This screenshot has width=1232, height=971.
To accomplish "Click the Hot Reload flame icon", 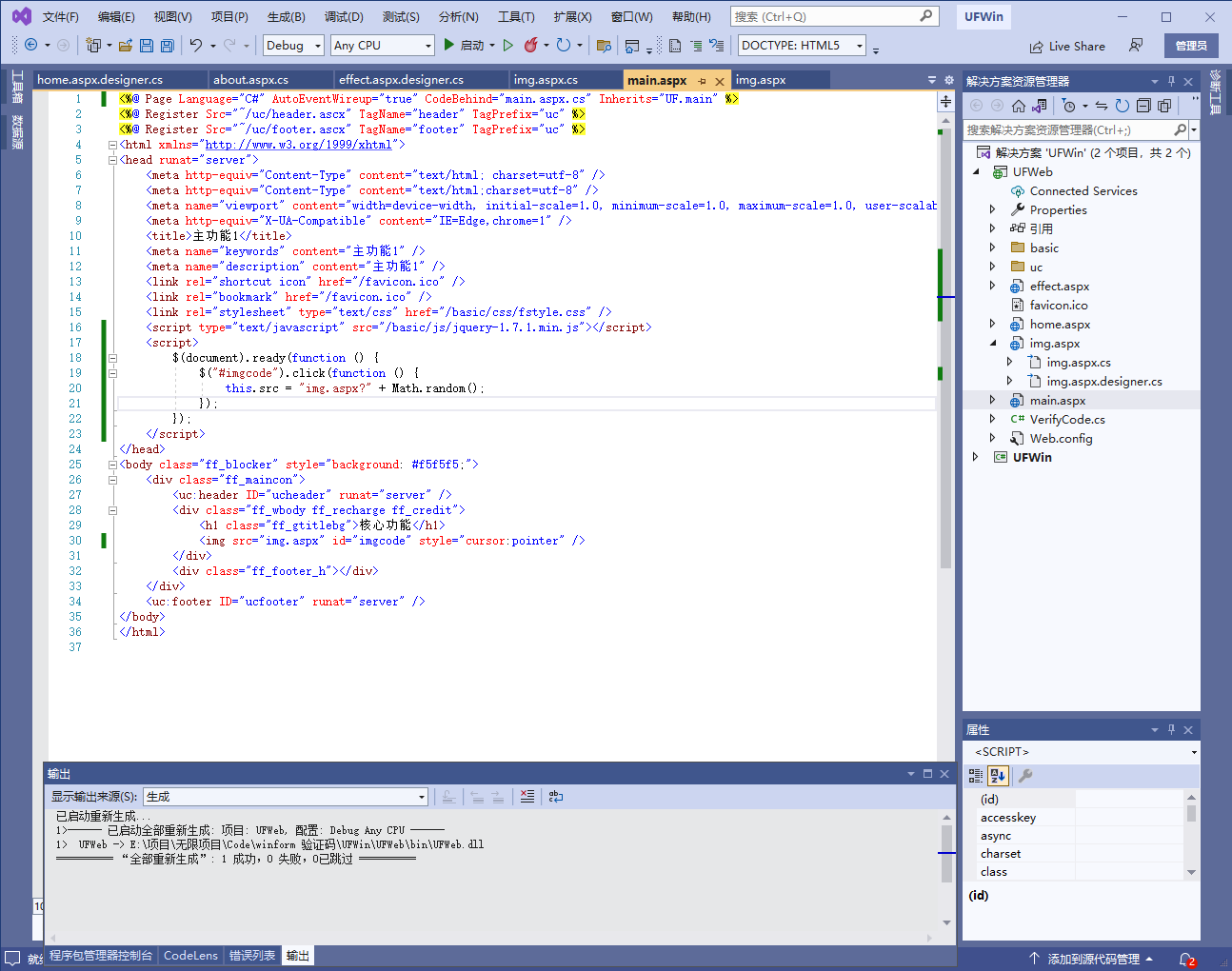I will click(531, 46).
